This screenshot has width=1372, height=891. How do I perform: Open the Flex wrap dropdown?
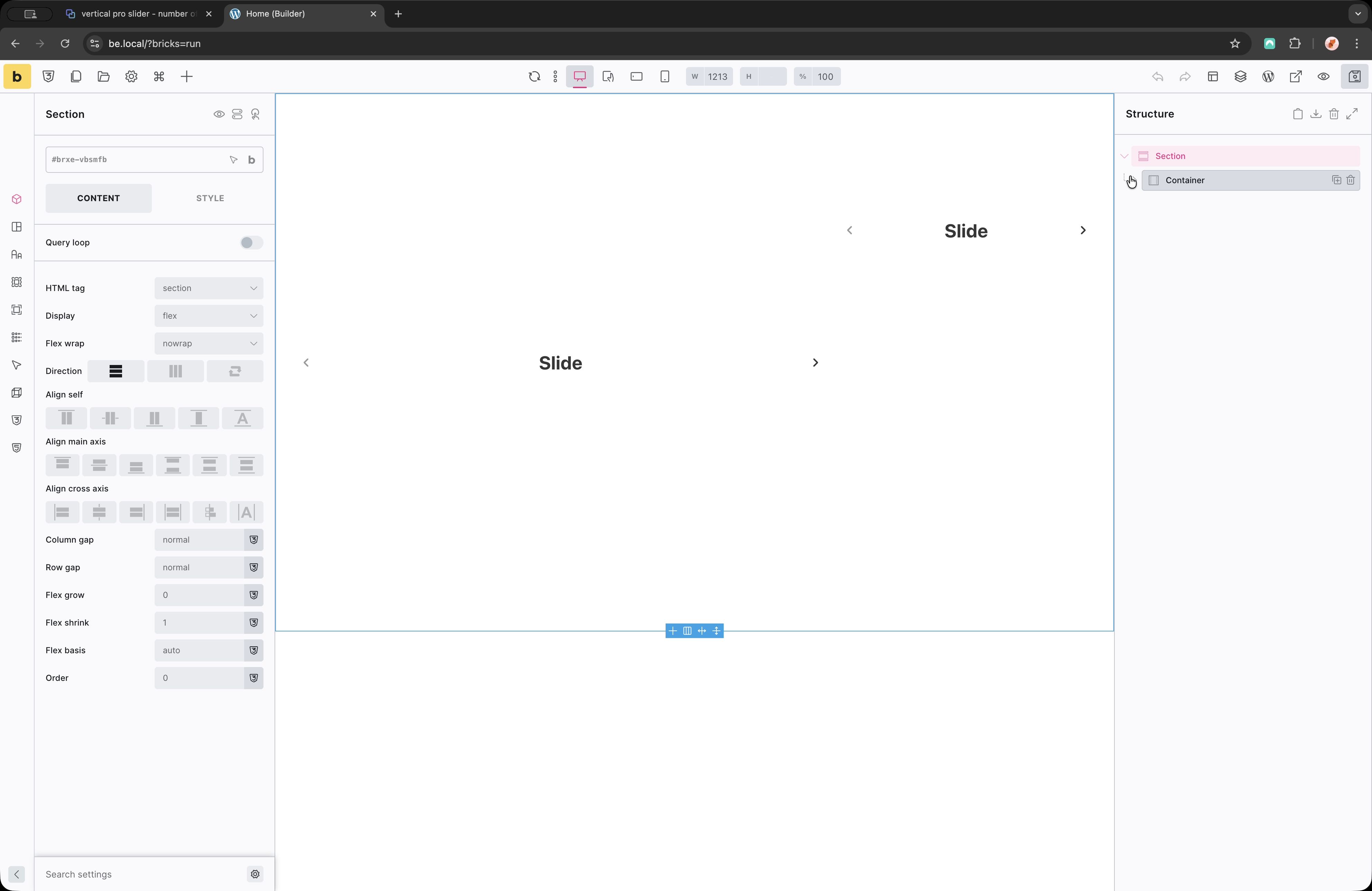coord(209,344)
